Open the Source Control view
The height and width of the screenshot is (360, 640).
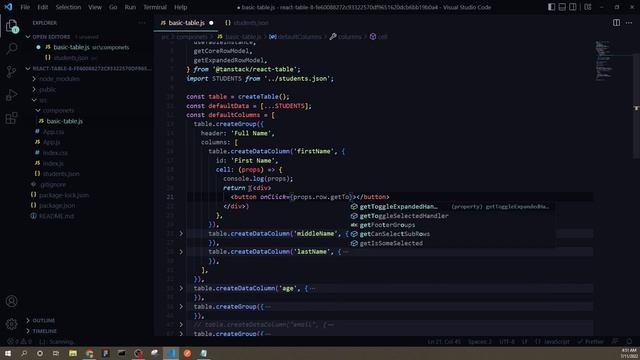click(12, 72)
